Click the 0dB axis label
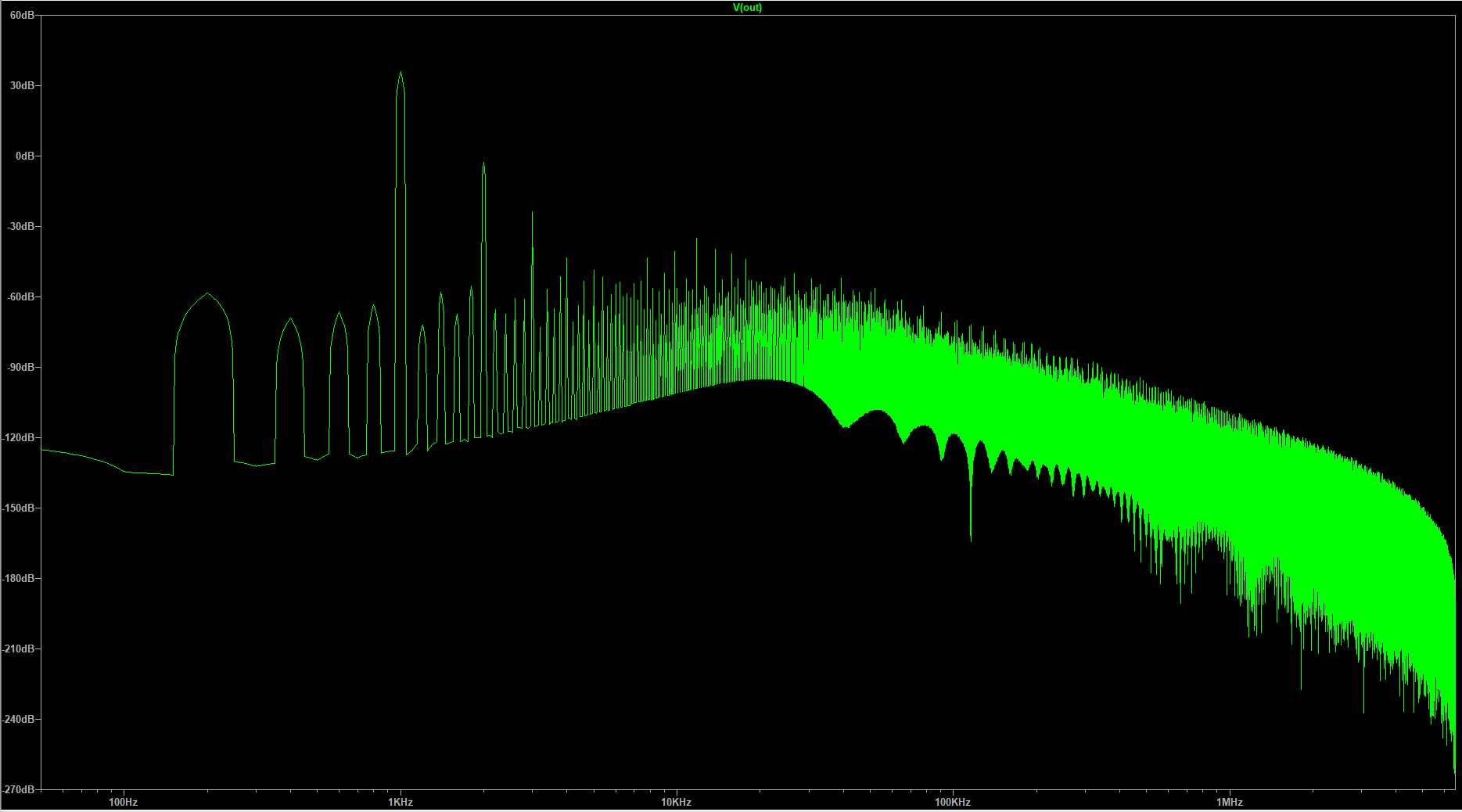The width and height of the screenshot is (1462, 812). click(25, 156)
